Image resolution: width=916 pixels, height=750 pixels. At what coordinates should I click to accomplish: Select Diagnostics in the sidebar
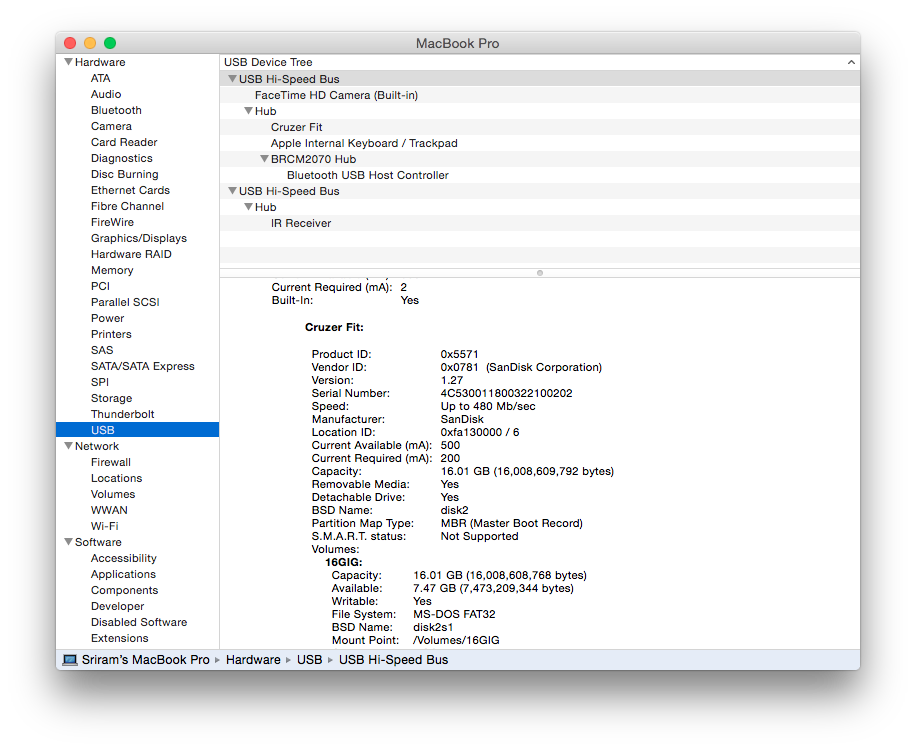click(x=122, y=158)
